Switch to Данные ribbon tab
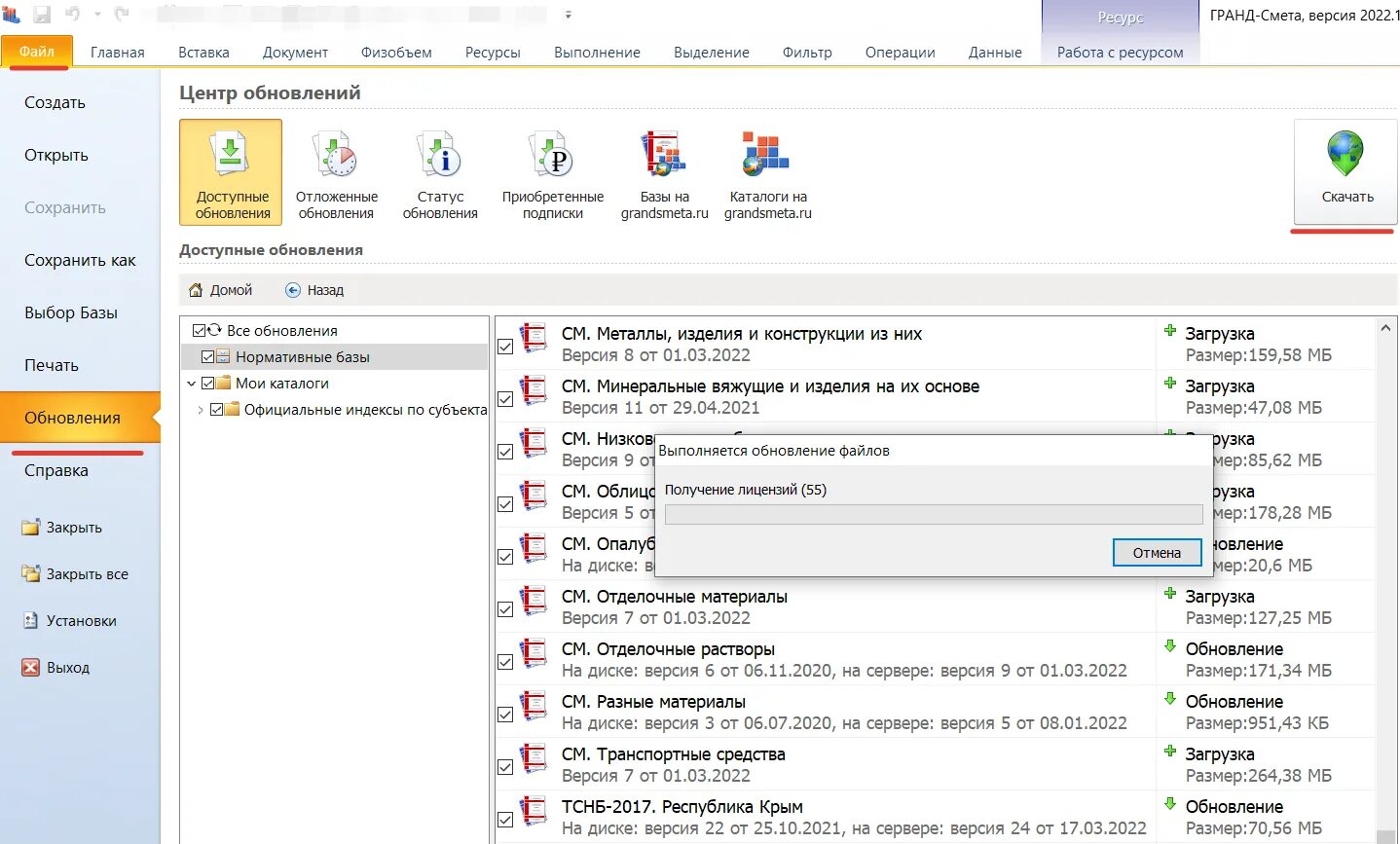The width and height of the screenshot is (1400, 844). [995, 53]
